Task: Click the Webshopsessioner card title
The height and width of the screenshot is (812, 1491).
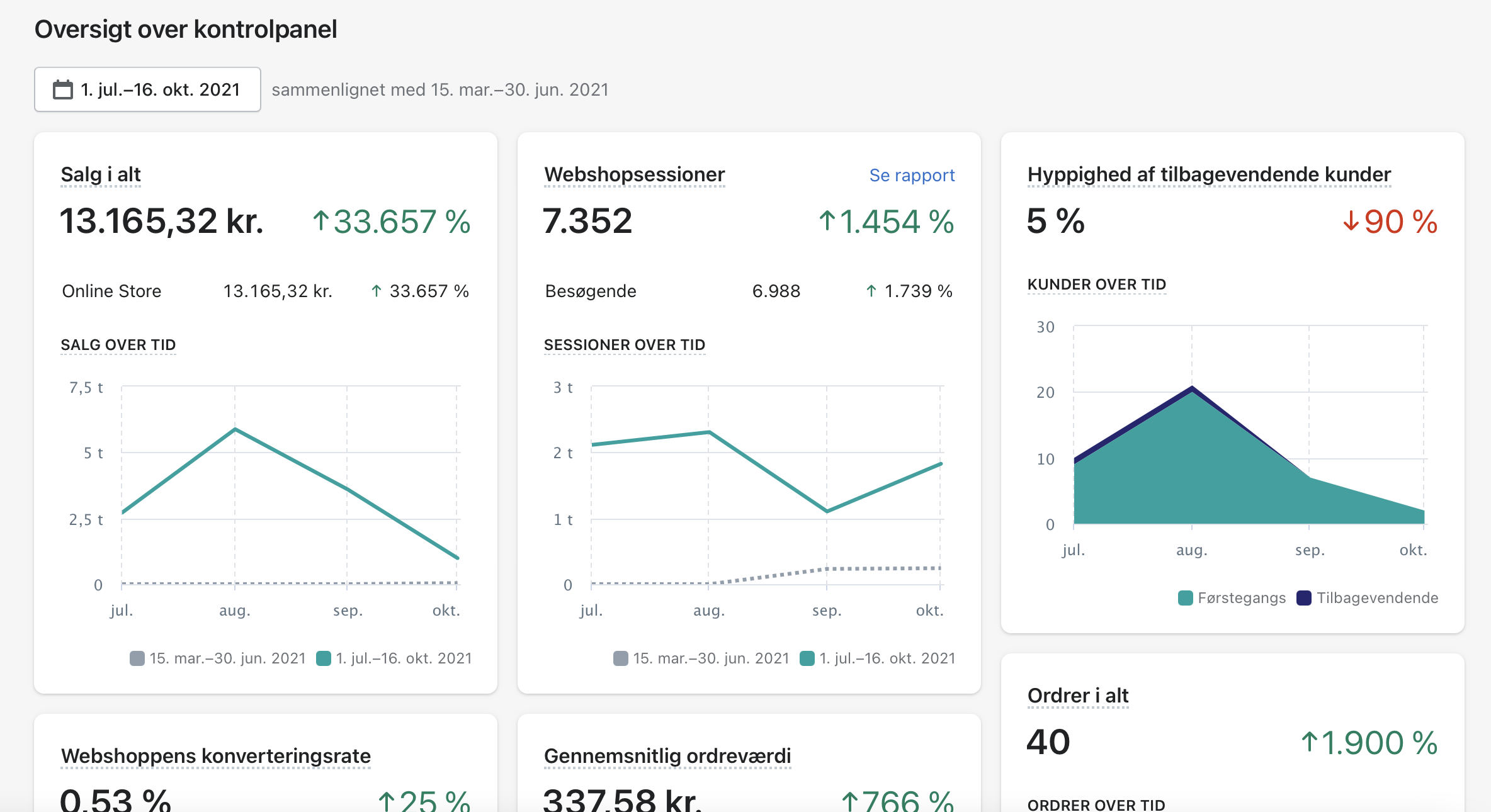Action: (x=634, y=174)
